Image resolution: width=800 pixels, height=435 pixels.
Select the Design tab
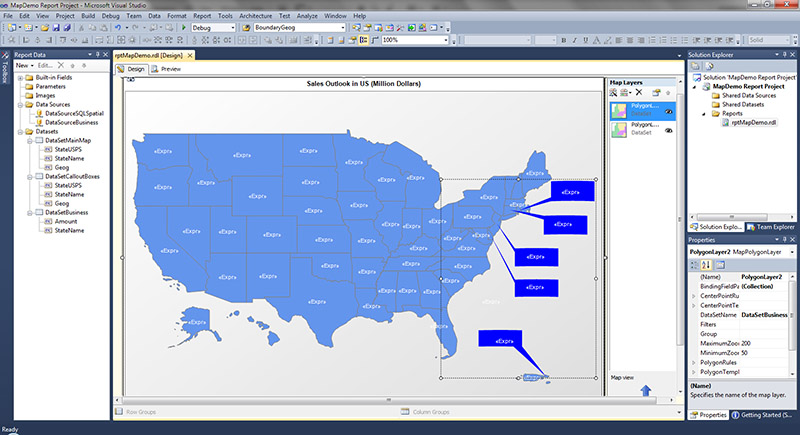[x=132, y=69]
